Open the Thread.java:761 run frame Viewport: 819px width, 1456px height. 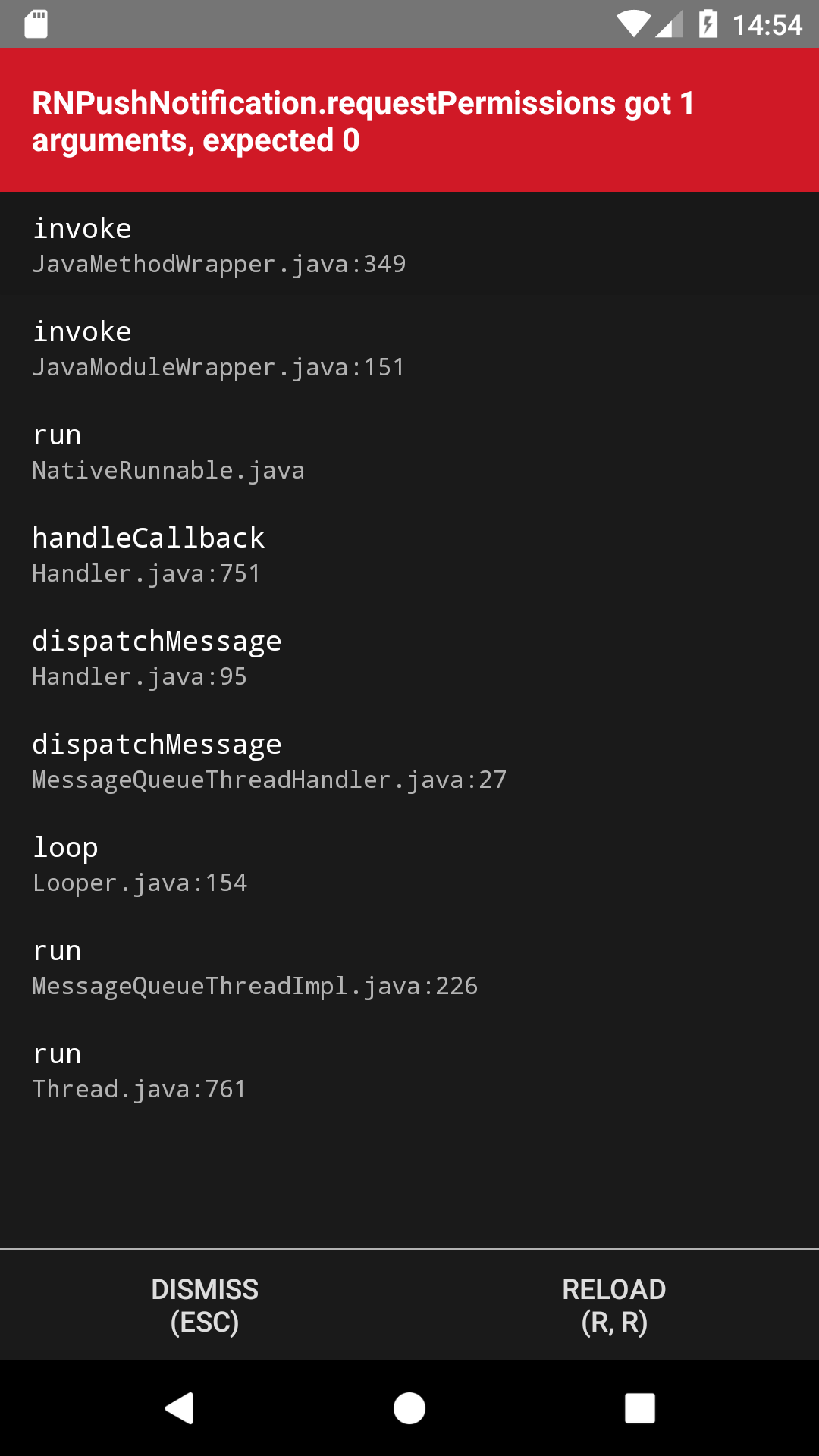[139, 1071]
